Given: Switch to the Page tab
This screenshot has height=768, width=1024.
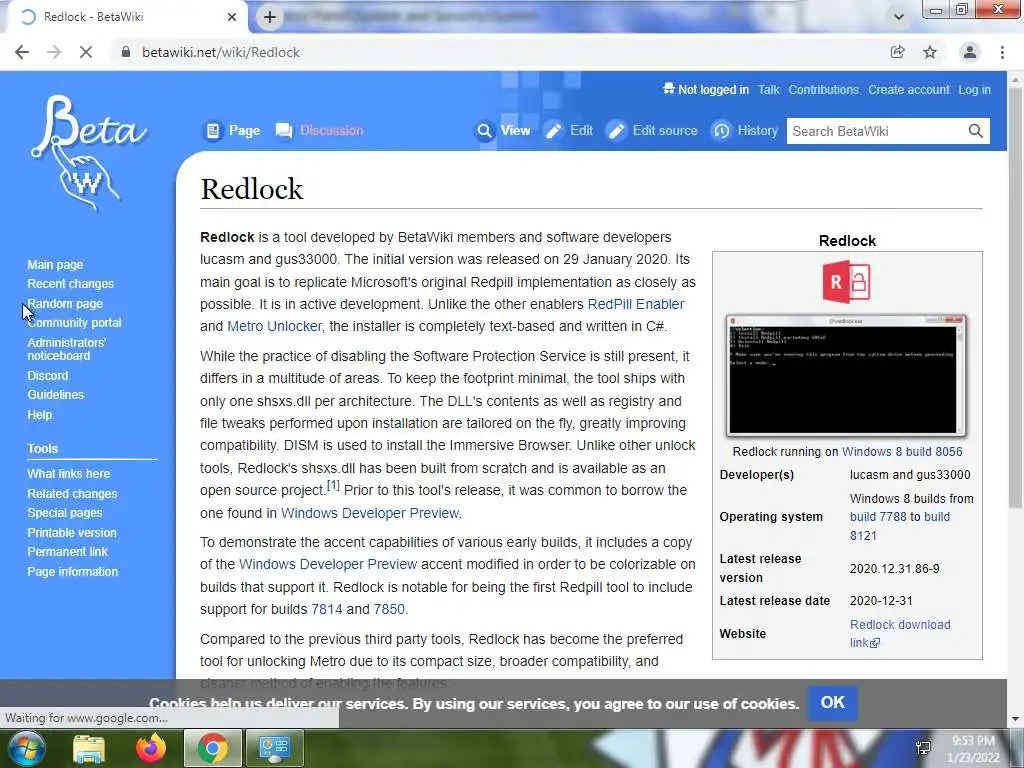Looking at the screenshot, I should [x=232, y=131].
